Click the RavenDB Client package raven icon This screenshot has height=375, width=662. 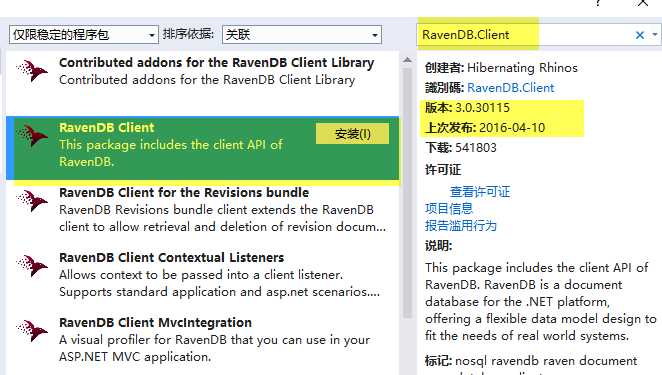(32, 136)
